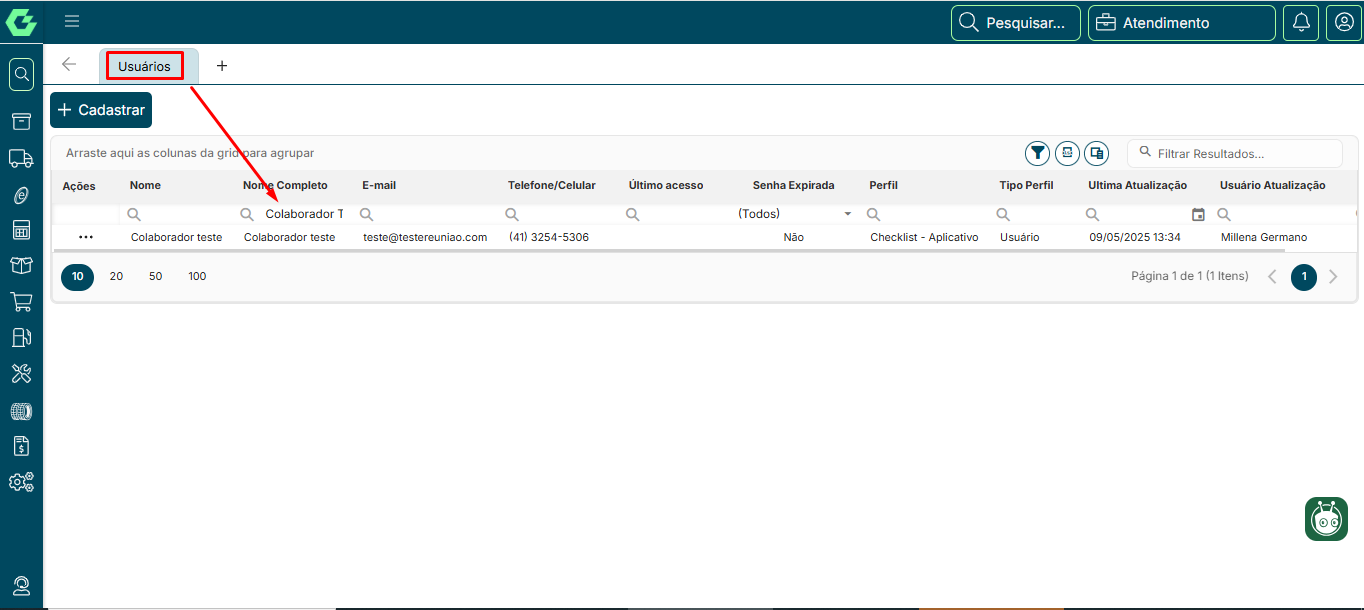This screenshot has width=1364, height=610.
Task: Click the notification bell icon
Action: coord(1301,22)
